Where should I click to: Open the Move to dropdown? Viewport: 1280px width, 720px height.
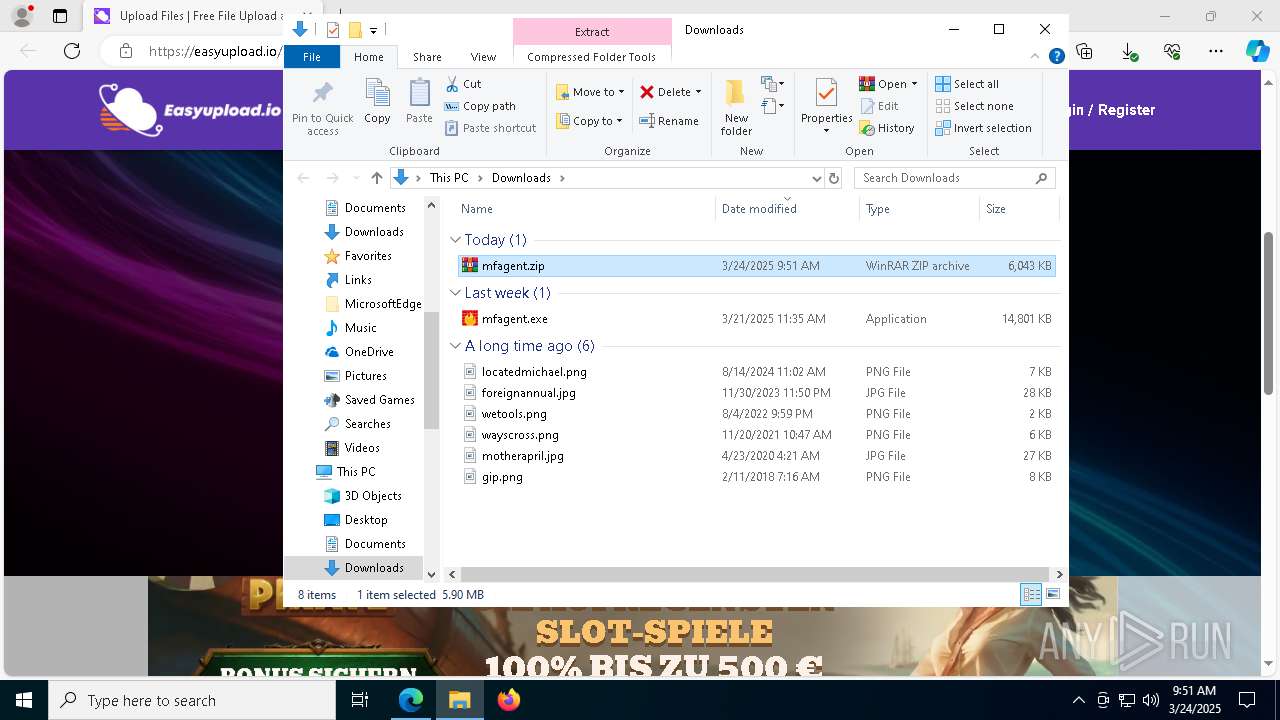[590, 92]
